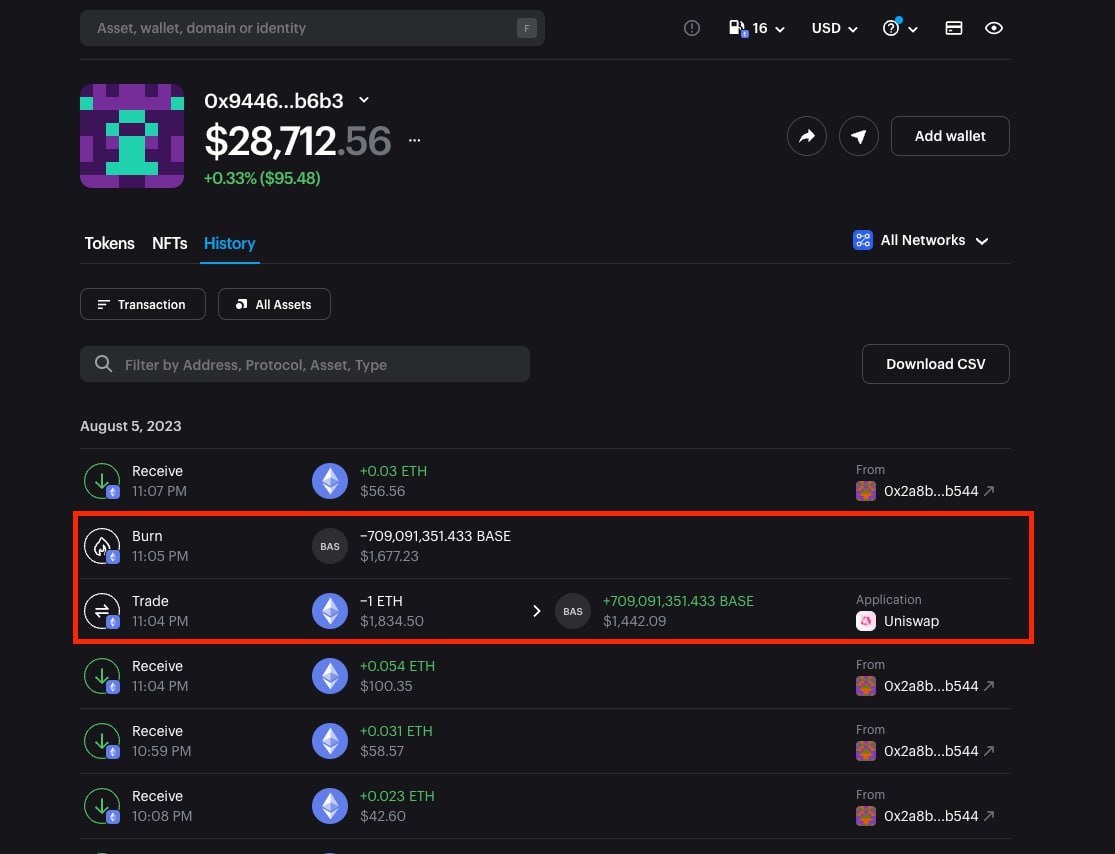This screenshot has height=854, width=1115.
Task: Click the arrow between ETH and BASE
Action: click(537, 612)
